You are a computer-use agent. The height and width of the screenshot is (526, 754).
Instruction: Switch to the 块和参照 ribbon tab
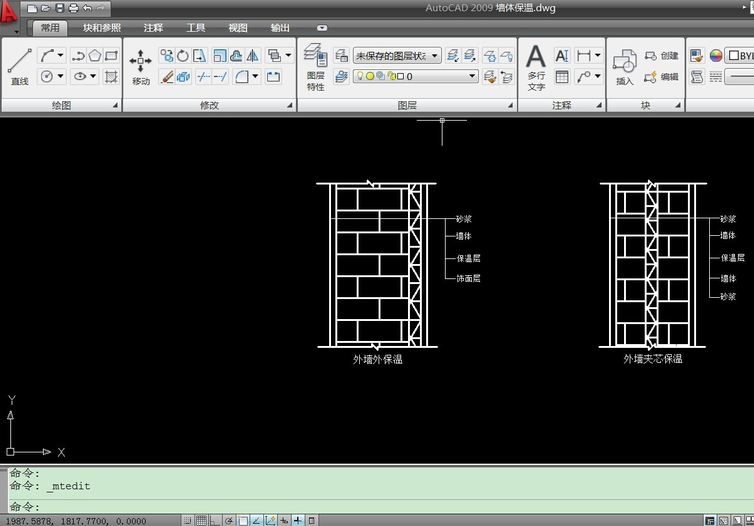[x=101, y=28]
